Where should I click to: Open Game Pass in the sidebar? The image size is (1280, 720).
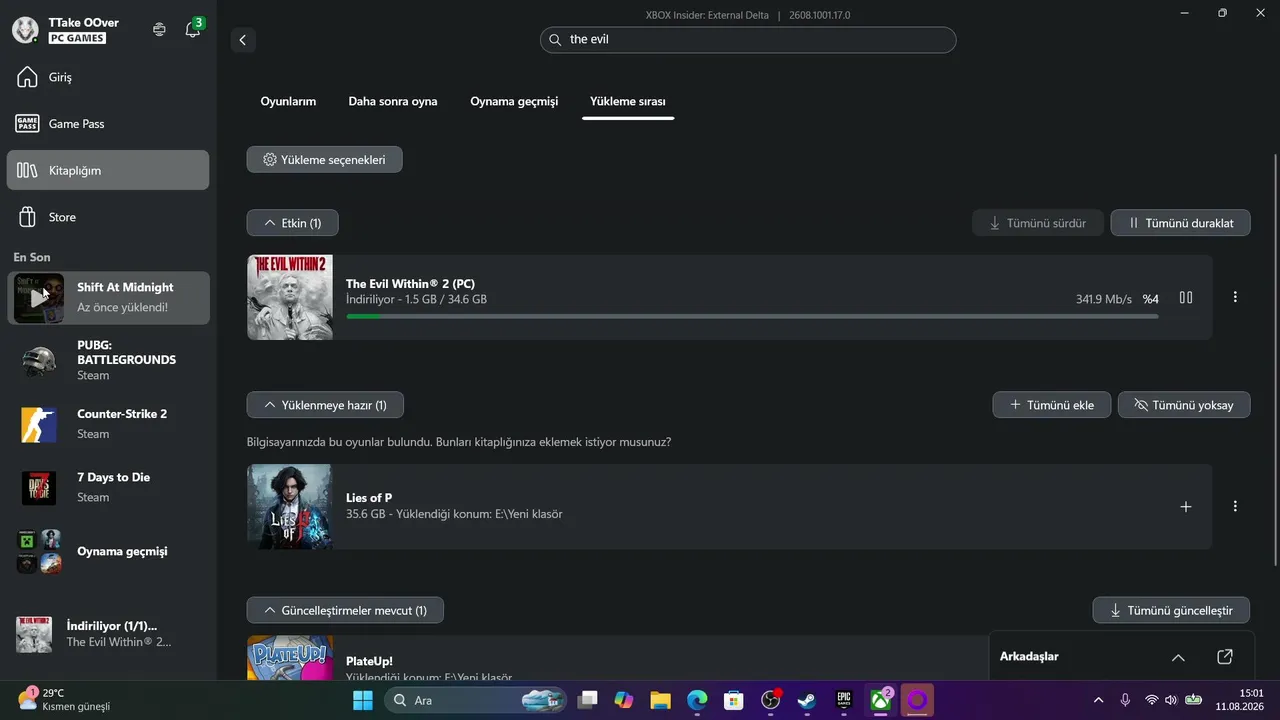click(108, 124)
